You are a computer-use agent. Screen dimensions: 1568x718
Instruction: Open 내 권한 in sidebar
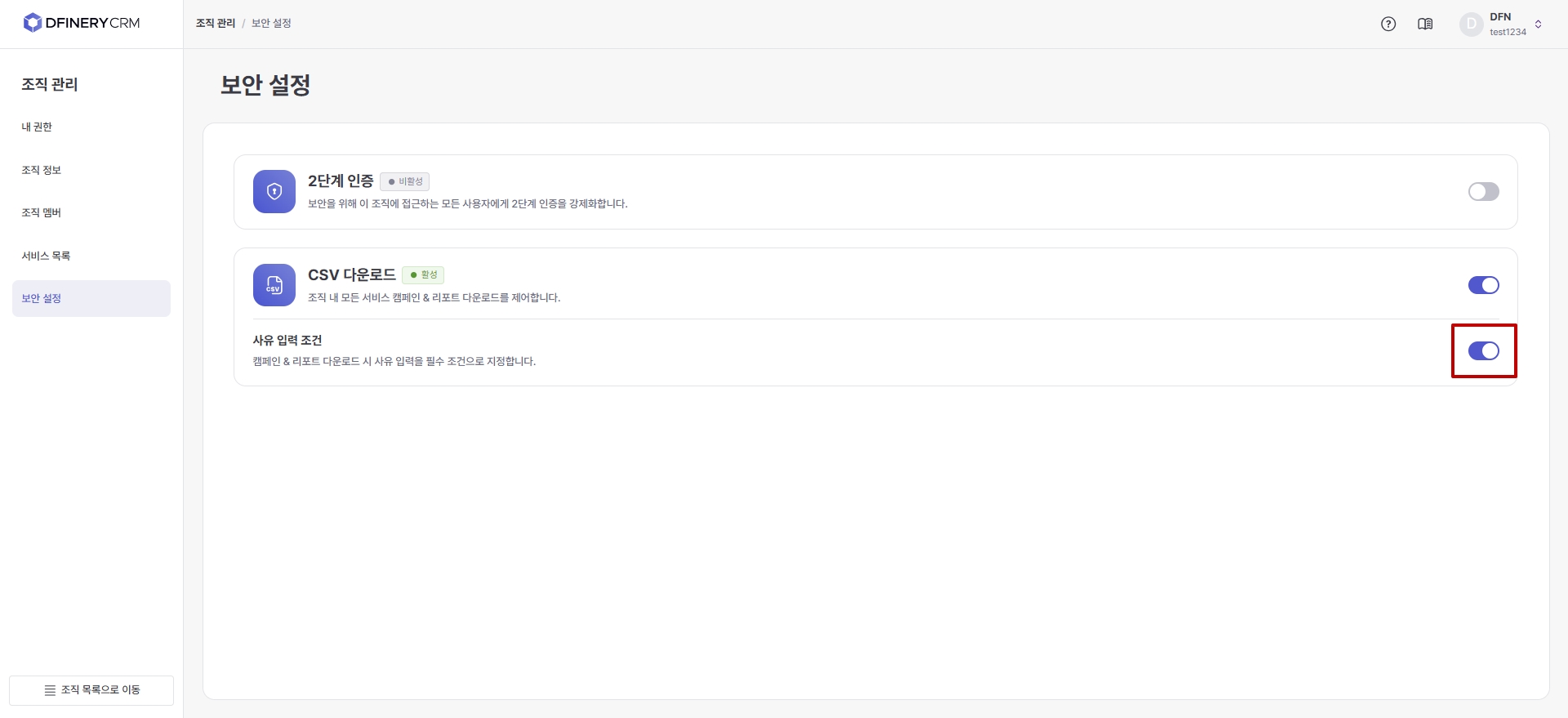pos(37,127)
